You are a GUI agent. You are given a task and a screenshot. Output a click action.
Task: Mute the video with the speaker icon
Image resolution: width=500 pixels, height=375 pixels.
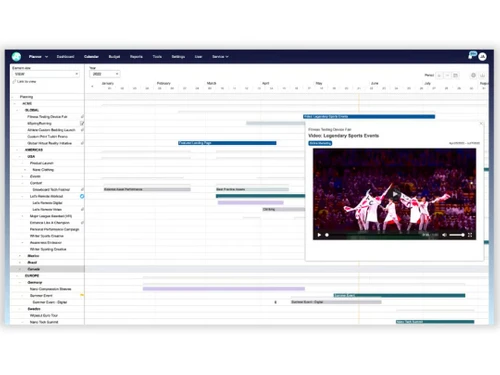coord(444,235)
